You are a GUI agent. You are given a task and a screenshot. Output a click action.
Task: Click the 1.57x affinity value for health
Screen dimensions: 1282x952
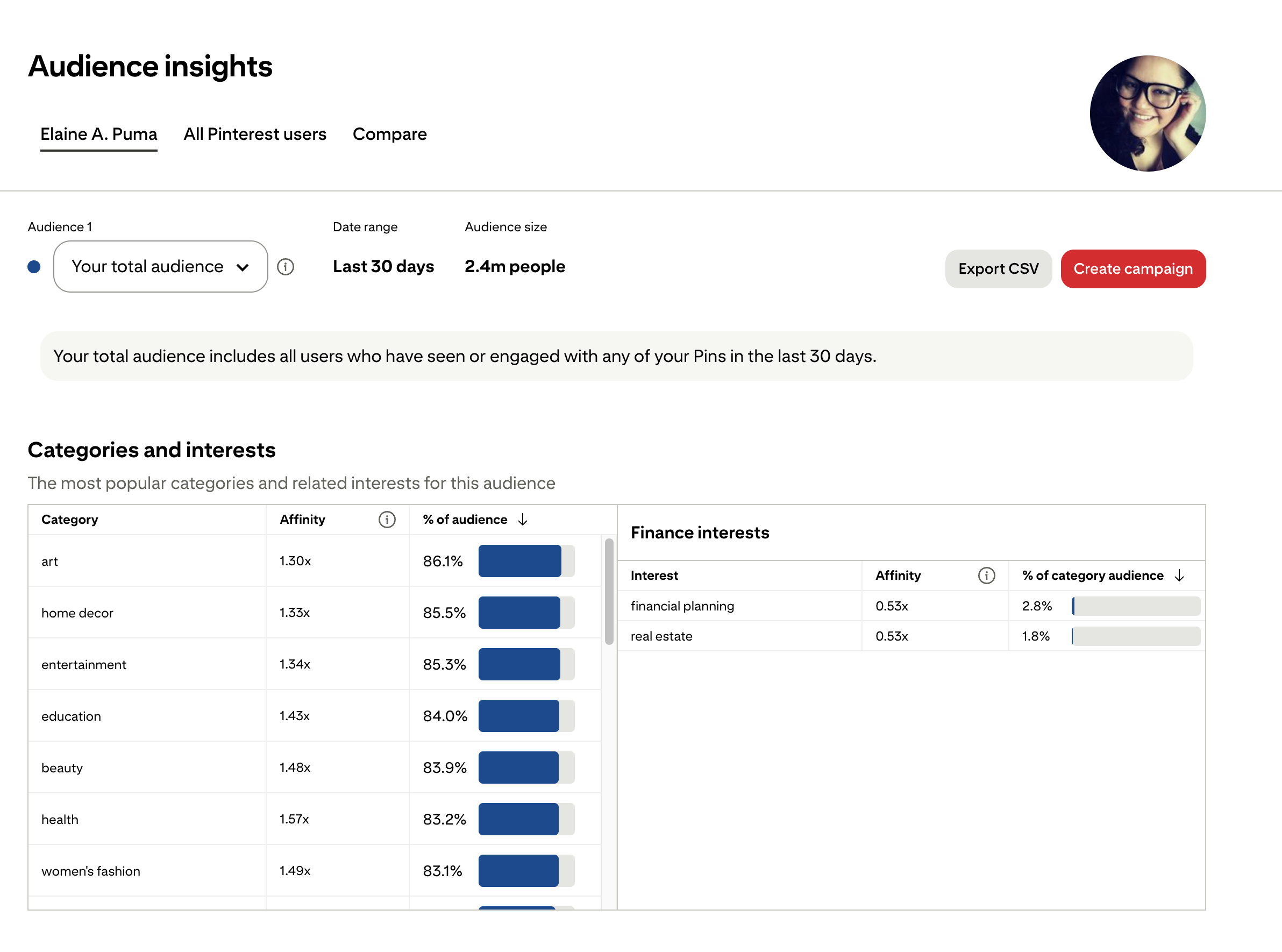[x=294, y=820]
